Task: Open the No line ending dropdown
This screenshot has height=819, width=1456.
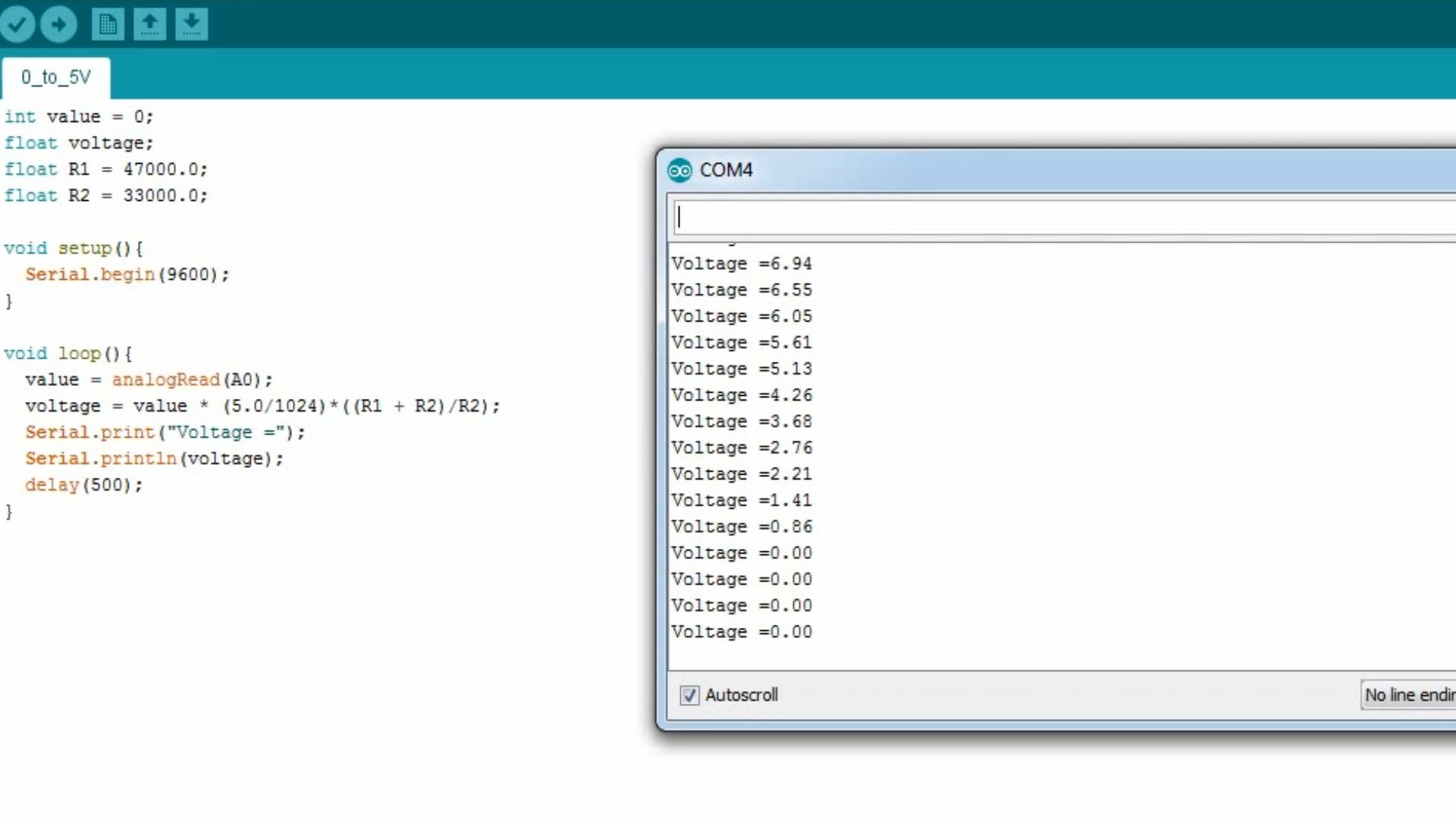Action: pos(1407,695)
